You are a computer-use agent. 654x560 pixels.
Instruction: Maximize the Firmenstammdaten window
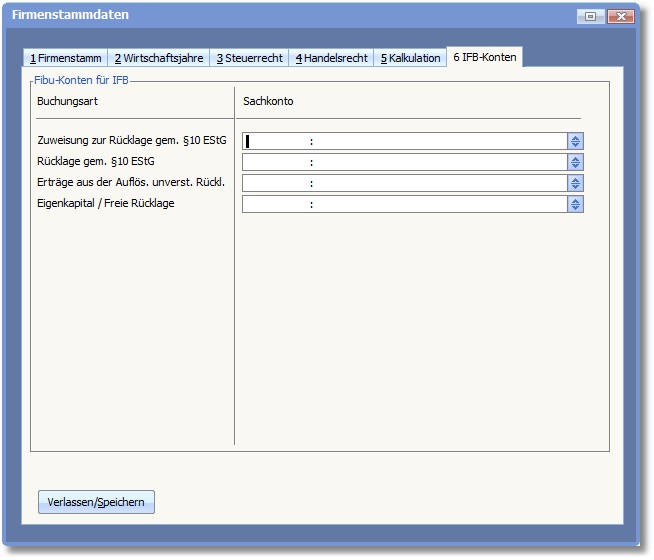[x=591, y=16]
